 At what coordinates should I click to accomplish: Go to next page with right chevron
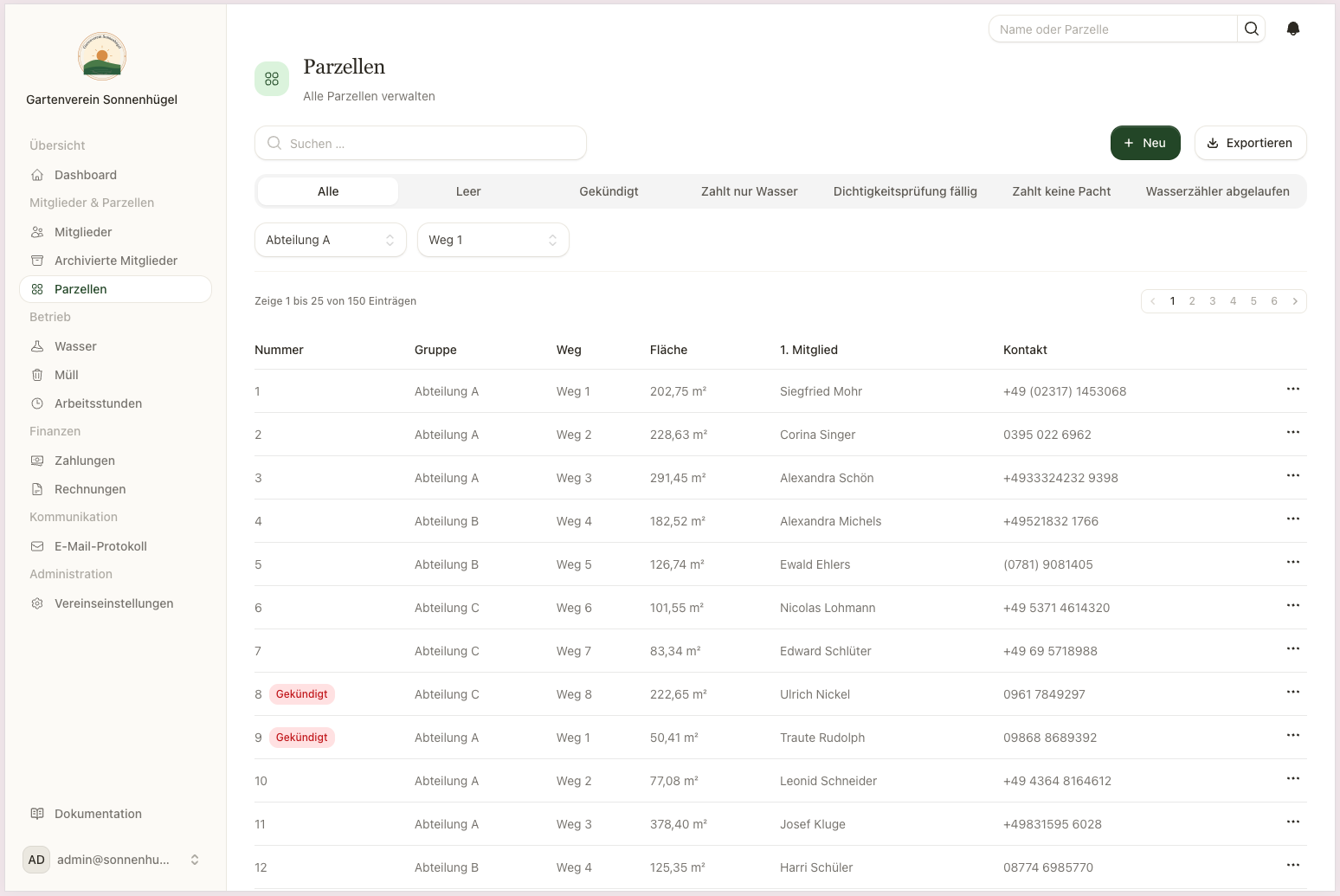1295,301
